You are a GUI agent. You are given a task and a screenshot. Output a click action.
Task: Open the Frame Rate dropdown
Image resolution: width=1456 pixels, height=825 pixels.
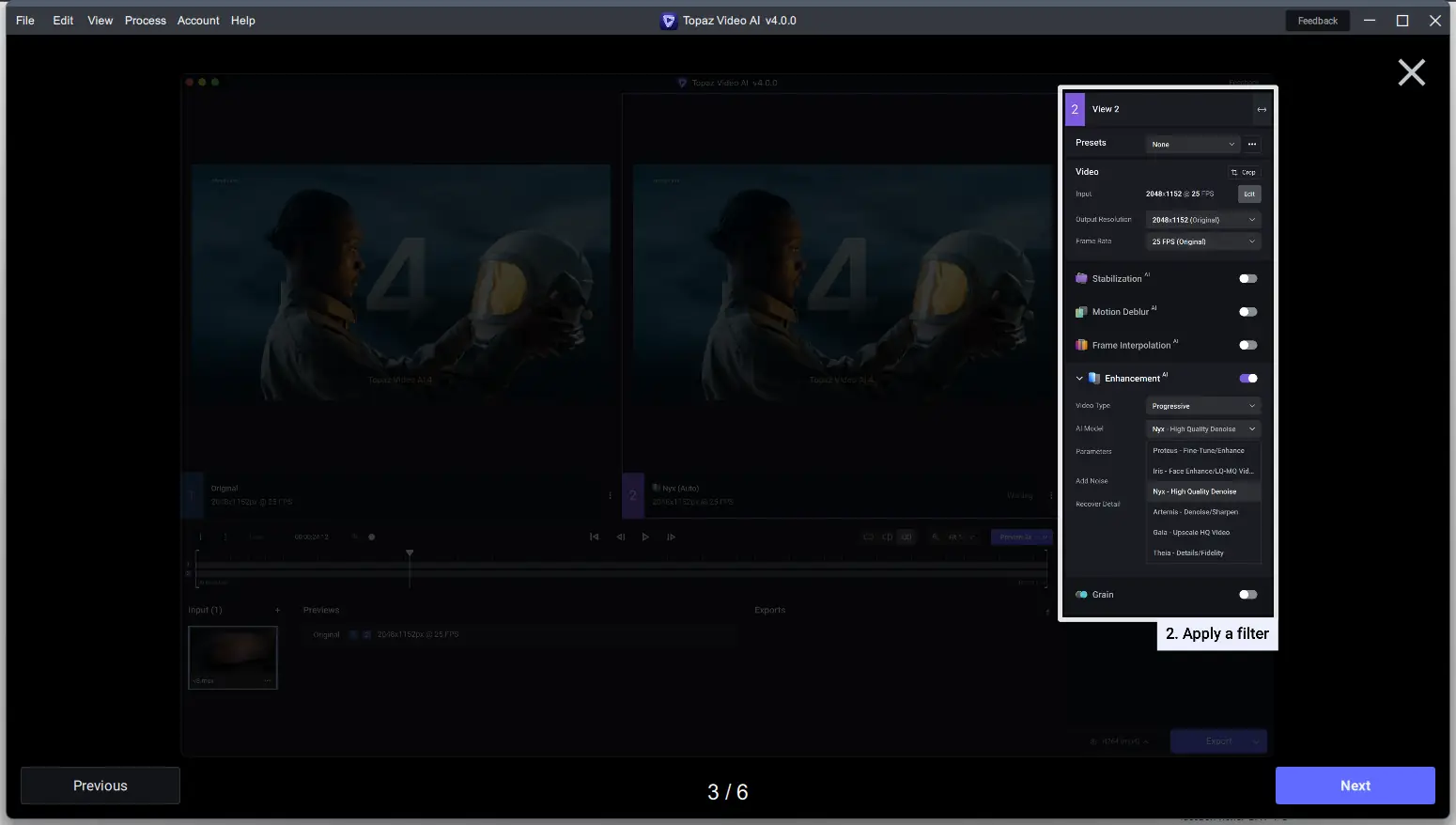point(1203,241)
